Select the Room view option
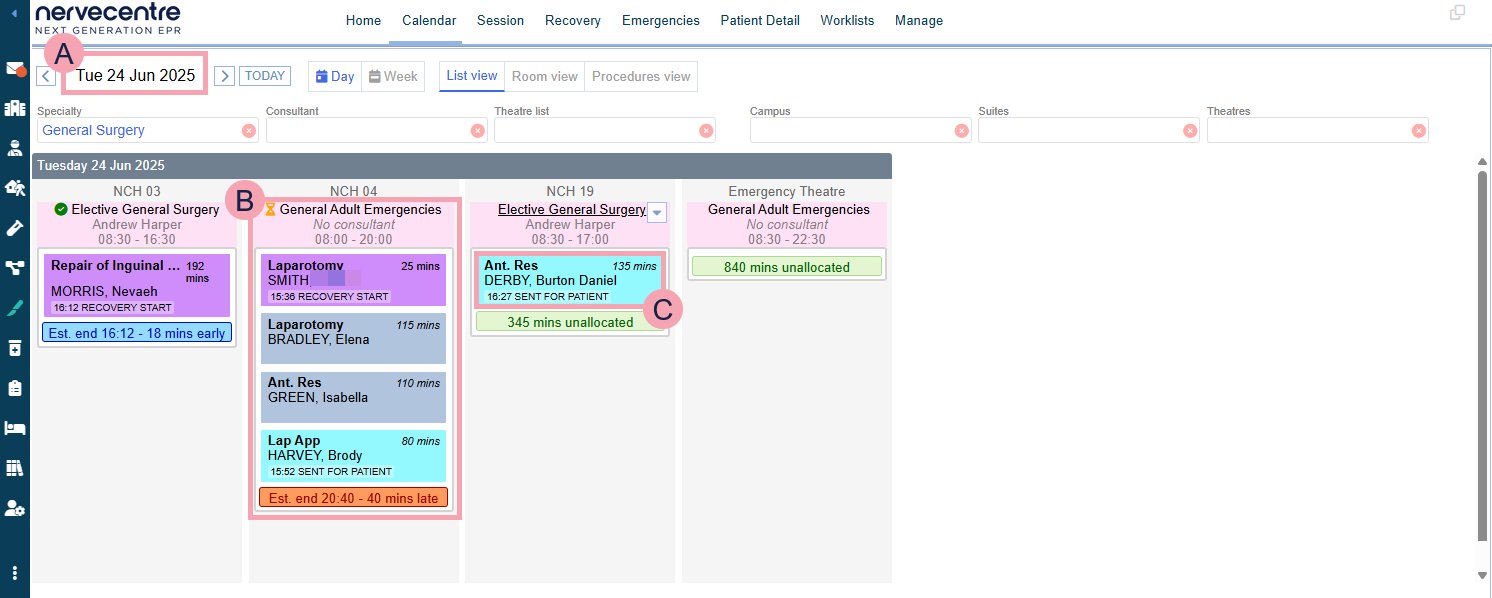Viewport: 1492px width, 598px height. (544, 77)
